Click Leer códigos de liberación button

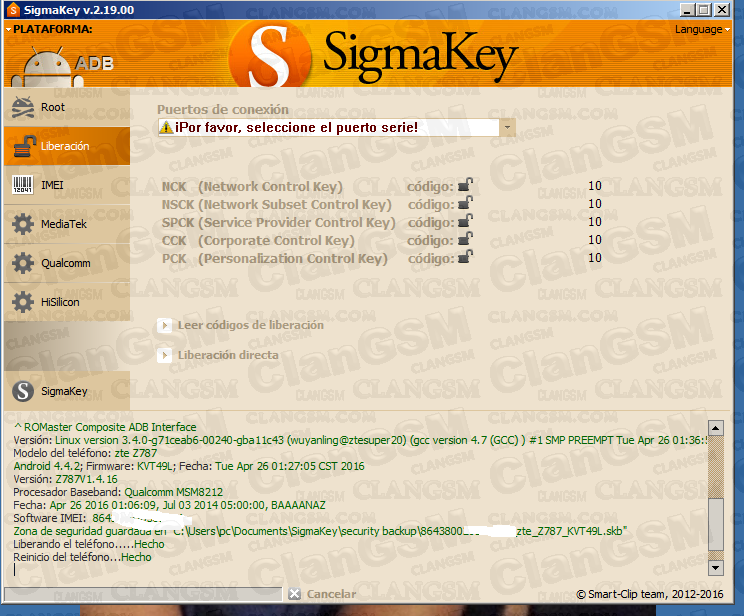click(241, 326)
